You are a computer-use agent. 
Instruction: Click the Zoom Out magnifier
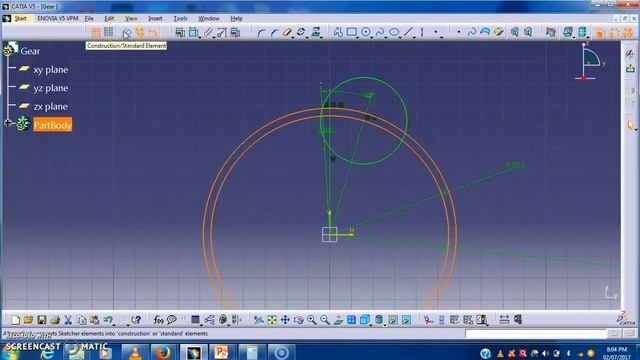click(324, 320)
